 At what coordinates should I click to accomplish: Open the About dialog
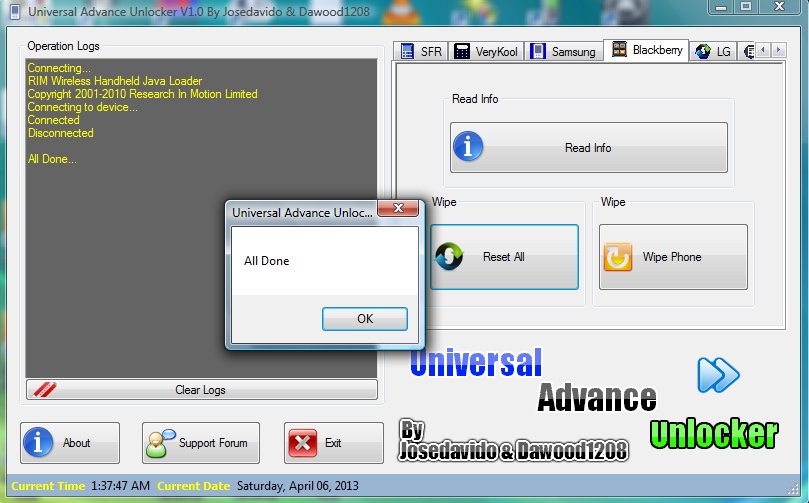pos(70,443)
